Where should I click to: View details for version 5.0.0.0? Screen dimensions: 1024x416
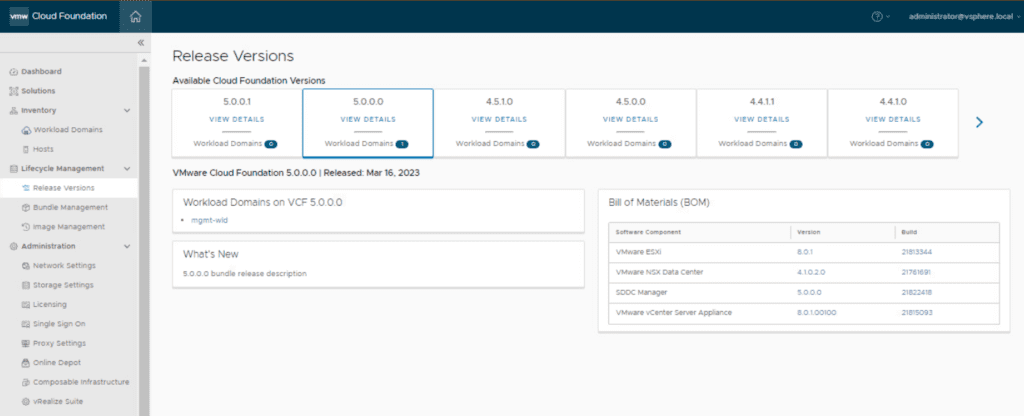tap(368, 120)
